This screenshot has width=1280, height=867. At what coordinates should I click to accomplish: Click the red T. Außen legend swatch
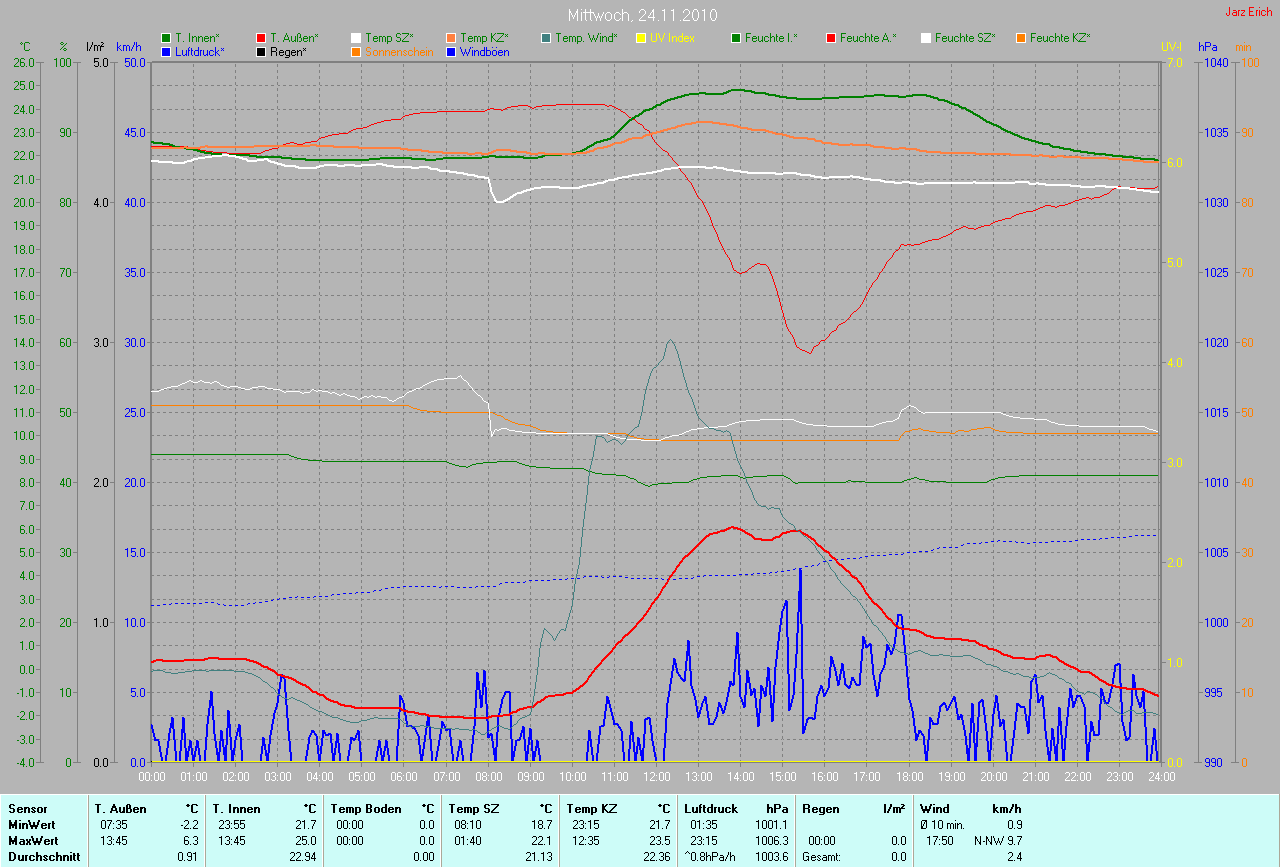(x=261, y=38)
